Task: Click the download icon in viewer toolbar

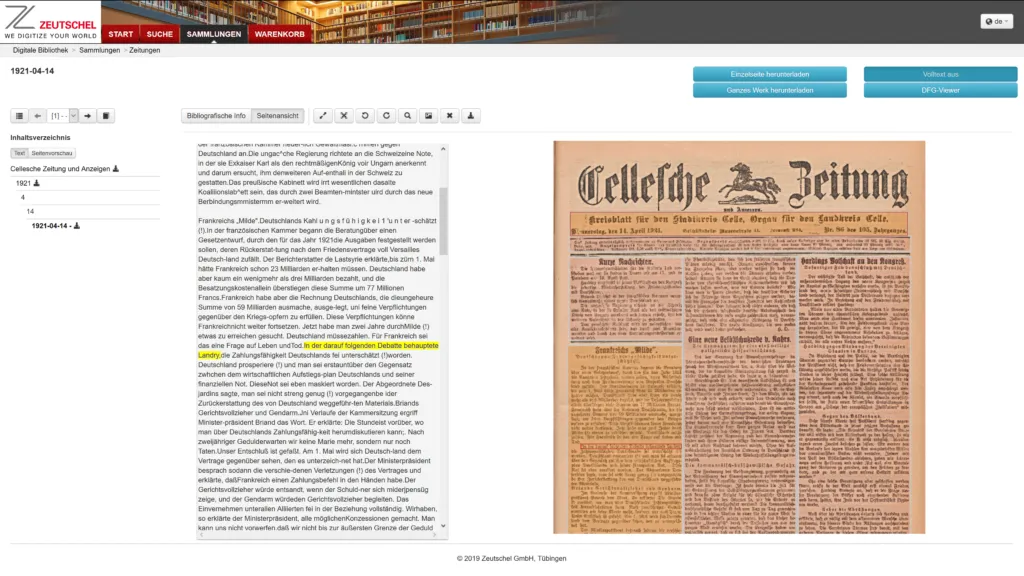Action: pyautogui.click(x=472, y=116)
